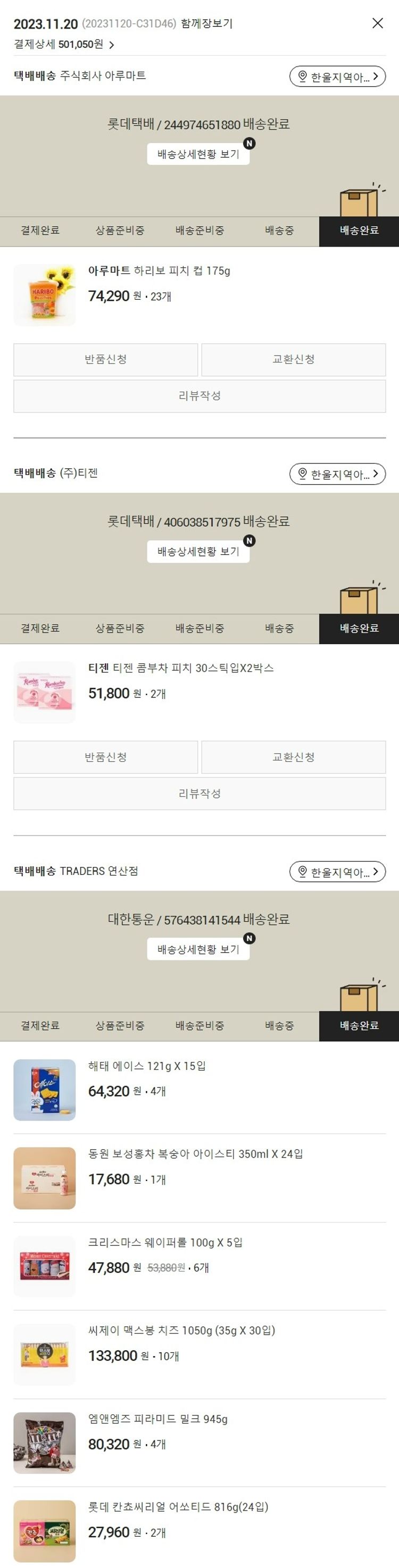View 배송상세현황 for tracking 406038517975
399x1568 pixels.
198,552
